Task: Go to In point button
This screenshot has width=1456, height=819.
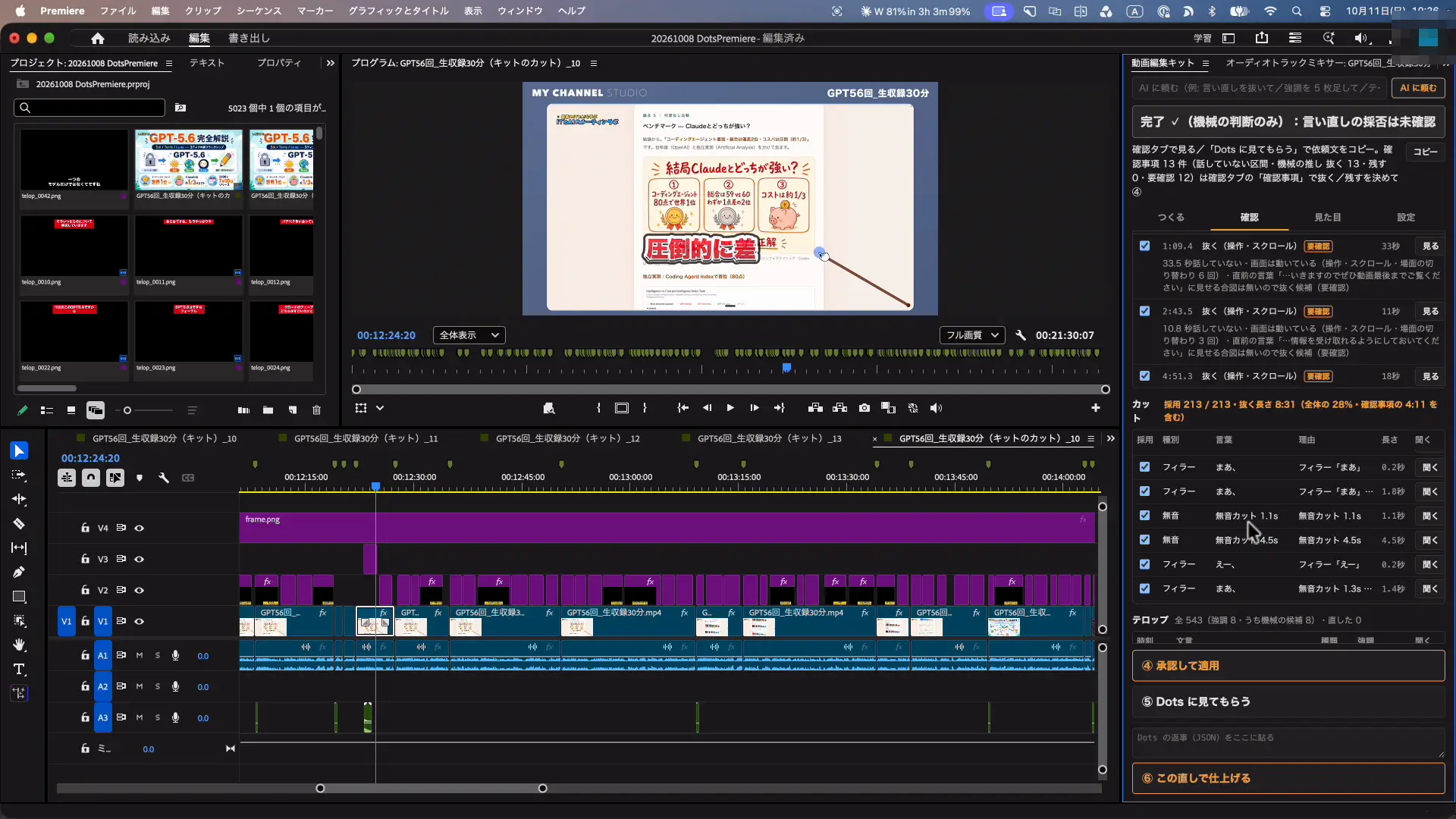Action: pyautogui.click(x=682, y=408)
